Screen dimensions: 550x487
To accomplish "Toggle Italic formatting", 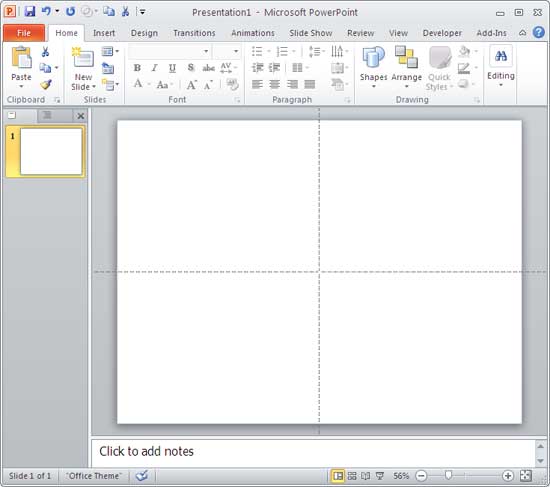I will 154,68.
